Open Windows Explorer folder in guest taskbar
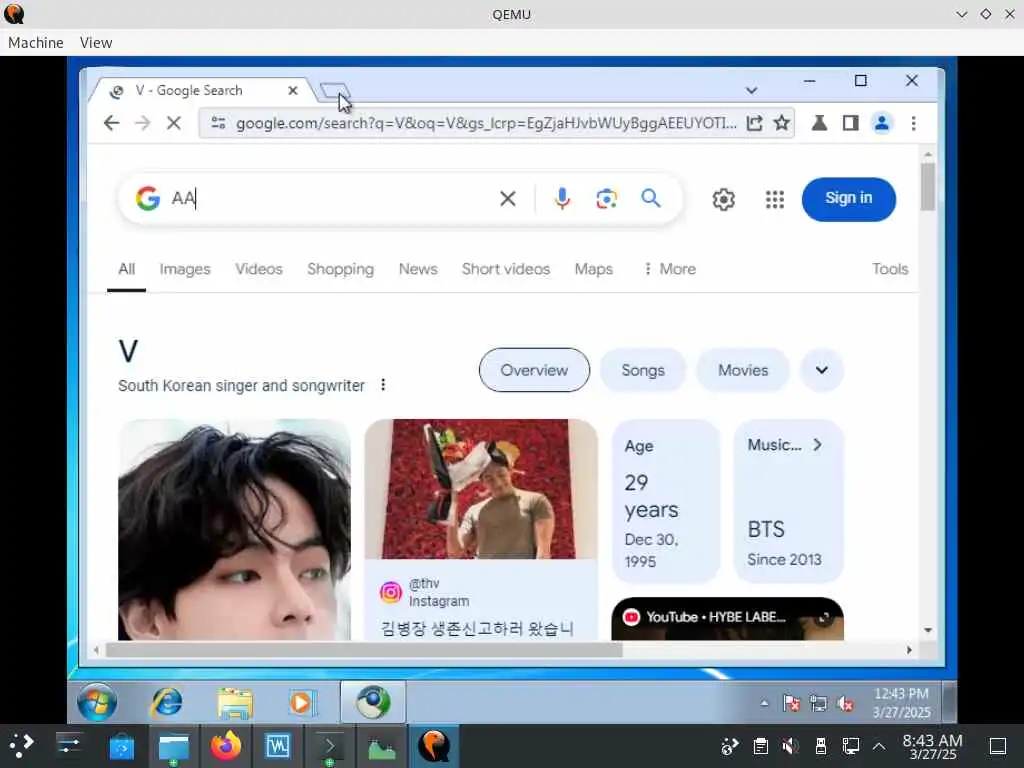Viewport: 1024px width, 768px height. click(x=235, y=703)
